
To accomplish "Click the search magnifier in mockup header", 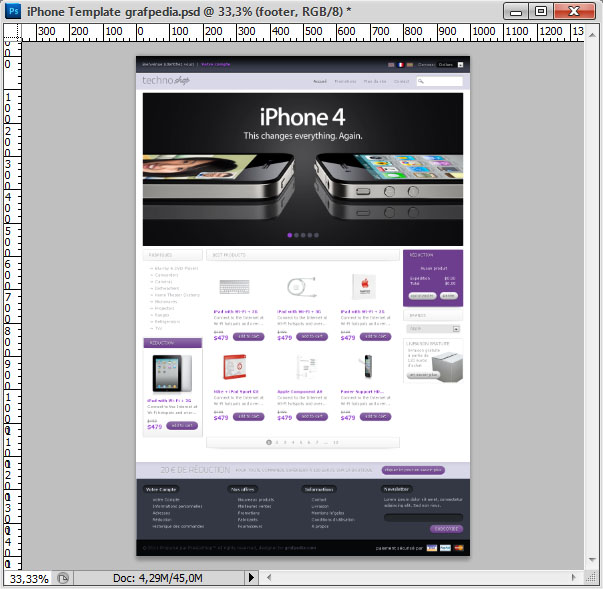I will [421, 81].
